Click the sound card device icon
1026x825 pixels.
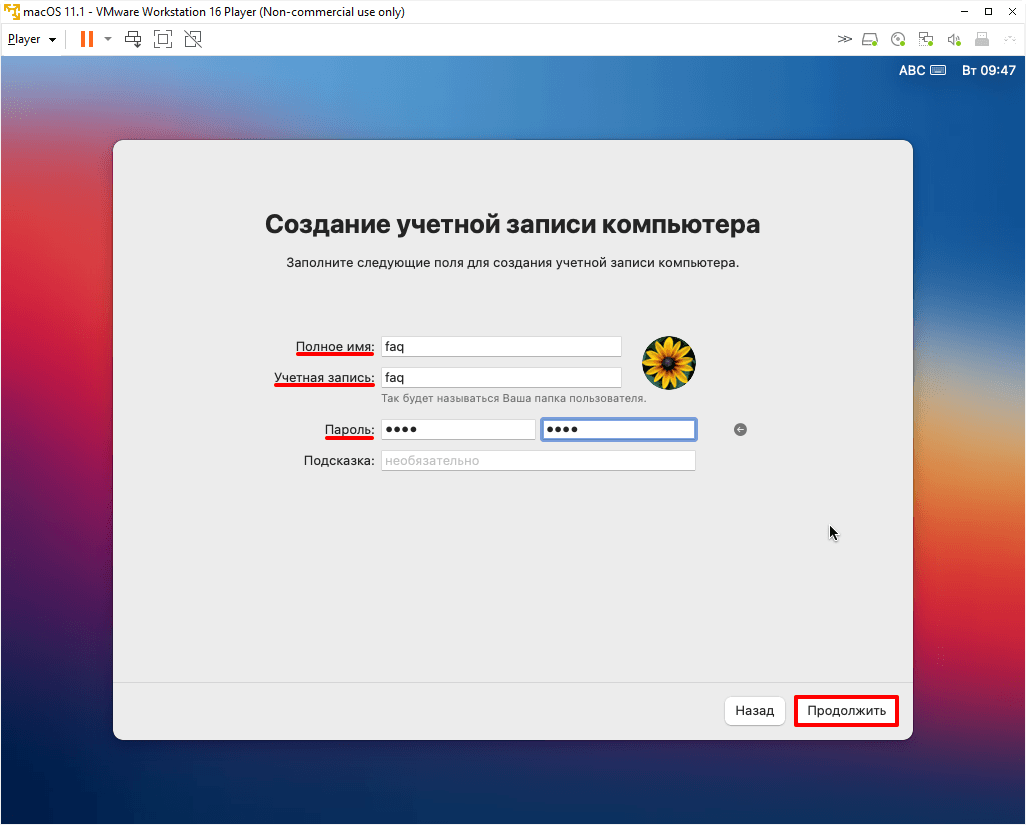click(x=954, y=40)
